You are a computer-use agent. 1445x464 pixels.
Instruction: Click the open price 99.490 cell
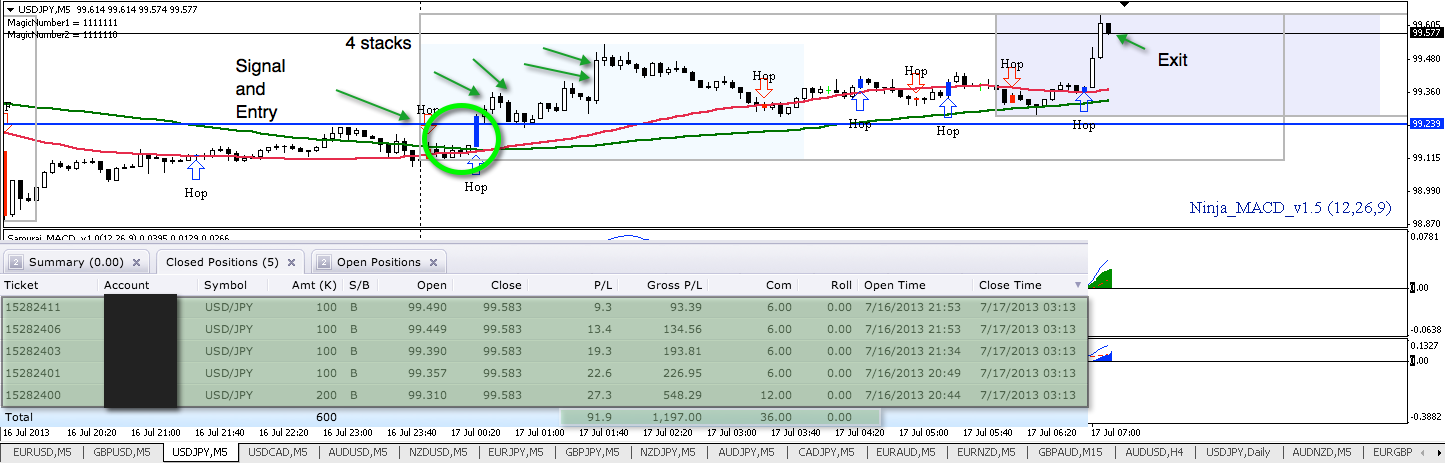click(428, 307)
